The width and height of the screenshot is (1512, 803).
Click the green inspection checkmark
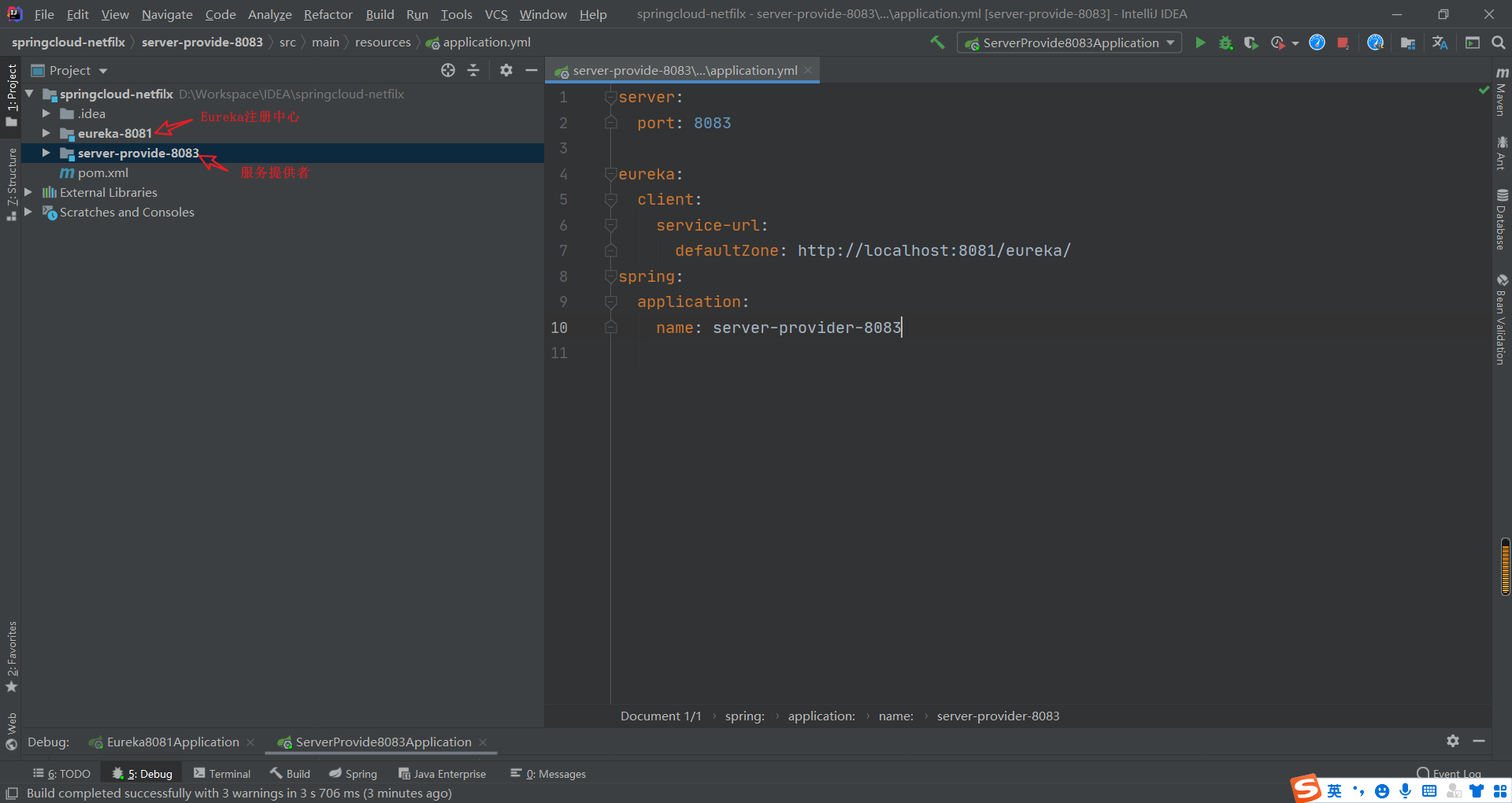coord(1484,90)
